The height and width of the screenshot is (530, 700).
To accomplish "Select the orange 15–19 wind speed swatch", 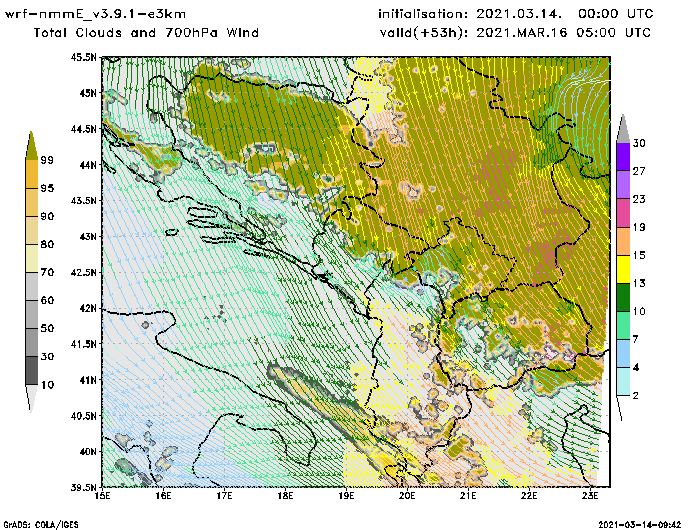I will 623,241.
